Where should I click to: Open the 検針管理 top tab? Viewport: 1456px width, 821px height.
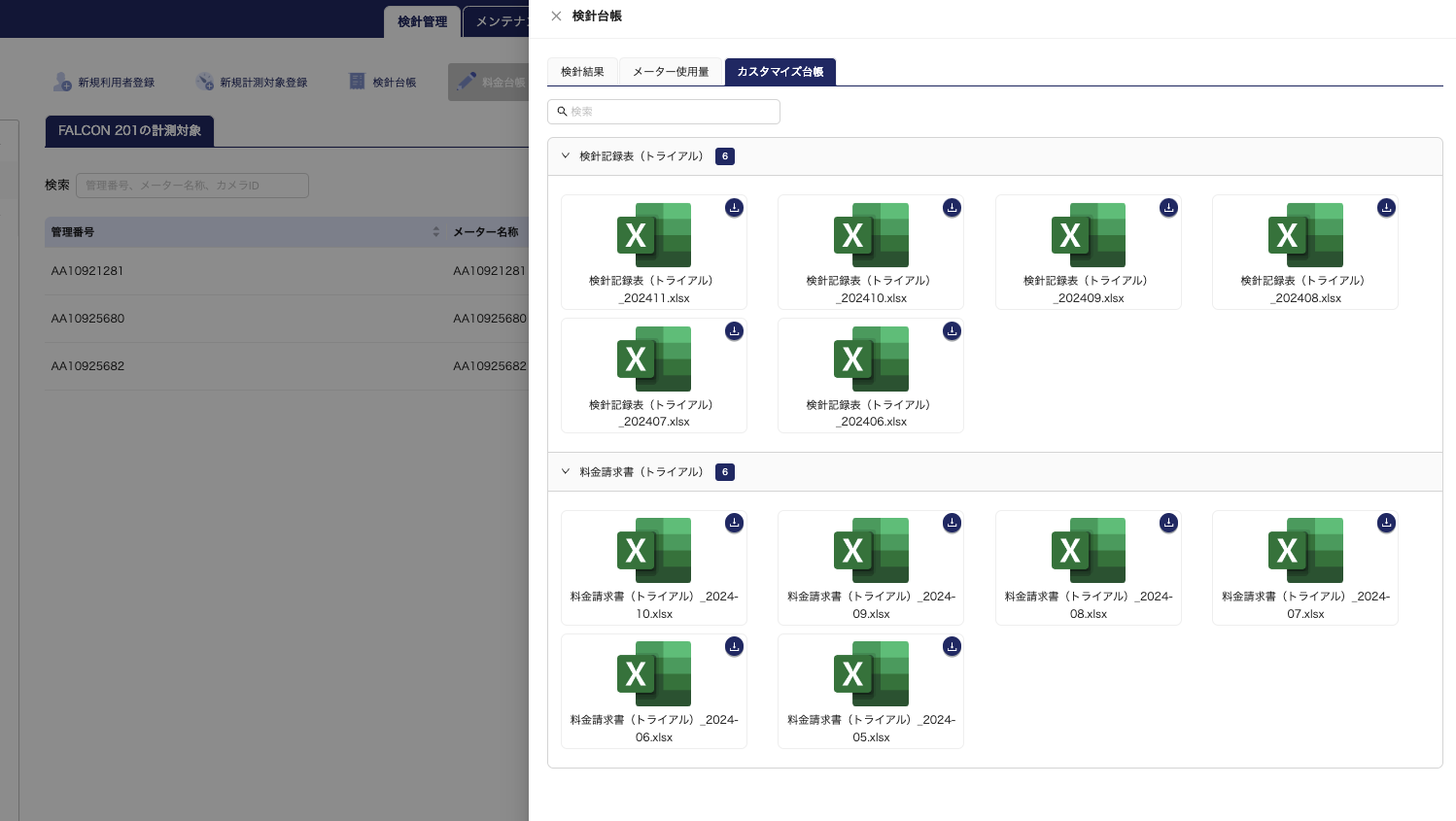tap(422, 21)
